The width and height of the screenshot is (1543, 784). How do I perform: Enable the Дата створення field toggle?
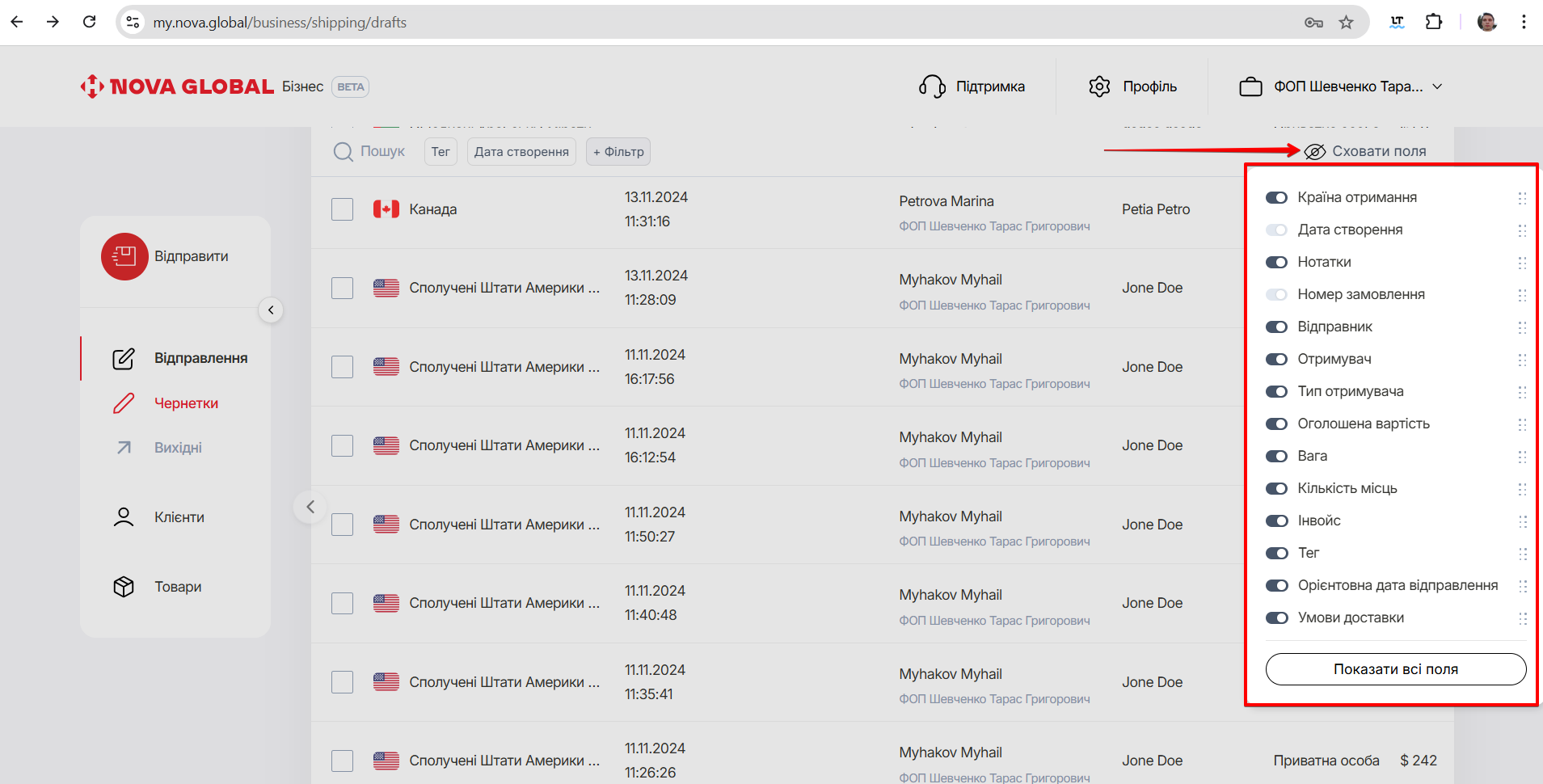(1276, 230)
